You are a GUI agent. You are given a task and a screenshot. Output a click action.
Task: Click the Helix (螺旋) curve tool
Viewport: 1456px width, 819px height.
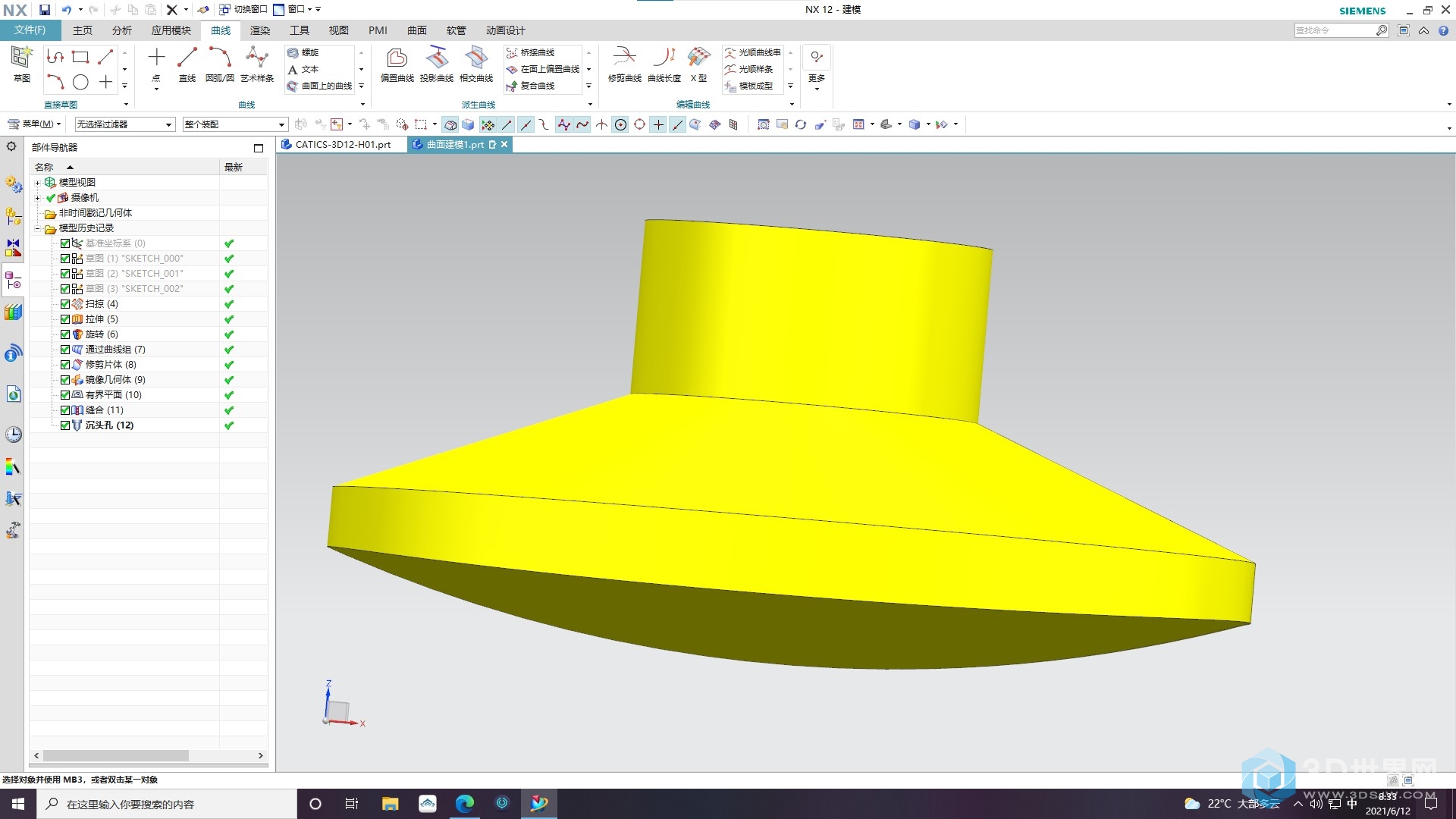pyautogui.click(x=303, y=52)
